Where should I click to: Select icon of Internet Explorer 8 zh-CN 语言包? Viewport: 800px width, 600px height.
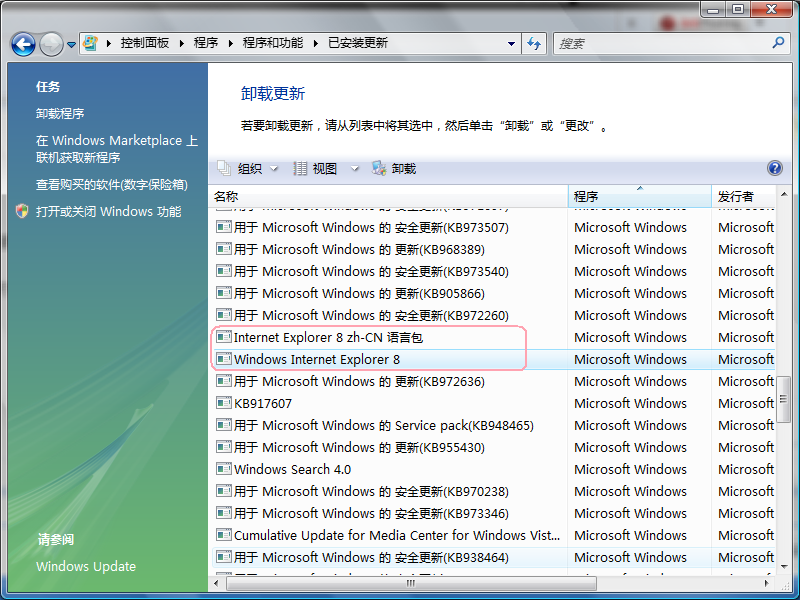[x=223, y=337]
